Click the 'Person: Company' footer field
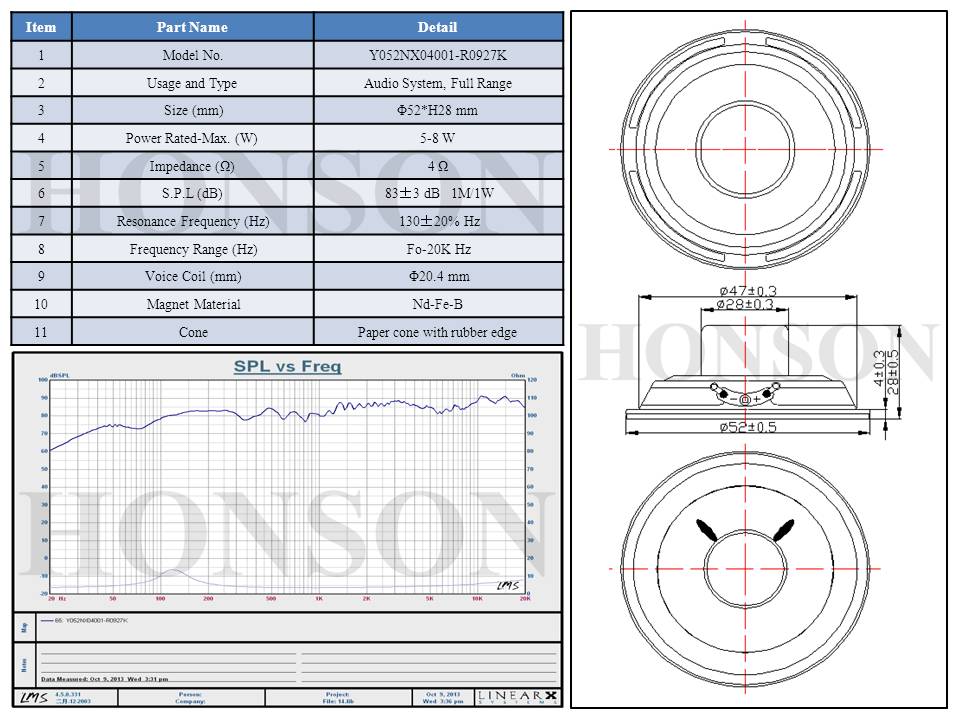Viewport: 960px width, 720px height. click(x=191, y=696)
